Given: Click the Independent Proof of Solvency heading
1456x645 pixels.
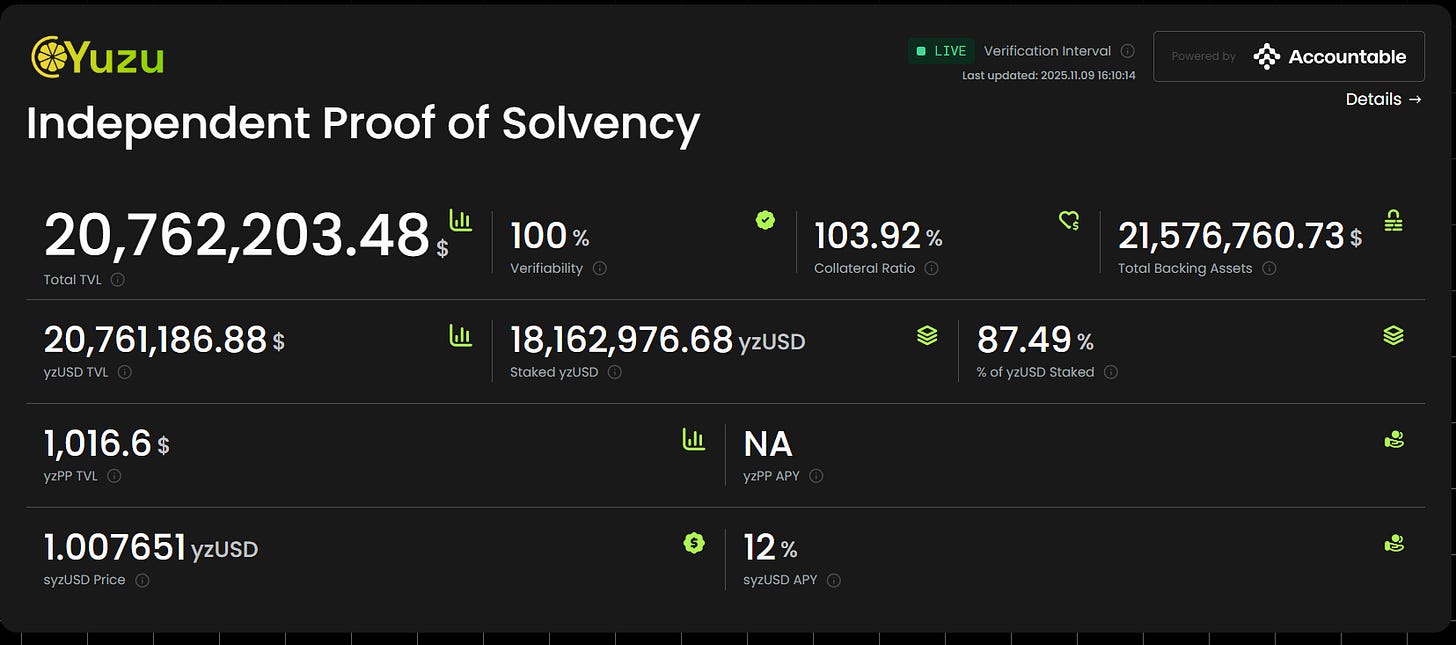Looking at the screenshot, I should (x=363, y=123).
